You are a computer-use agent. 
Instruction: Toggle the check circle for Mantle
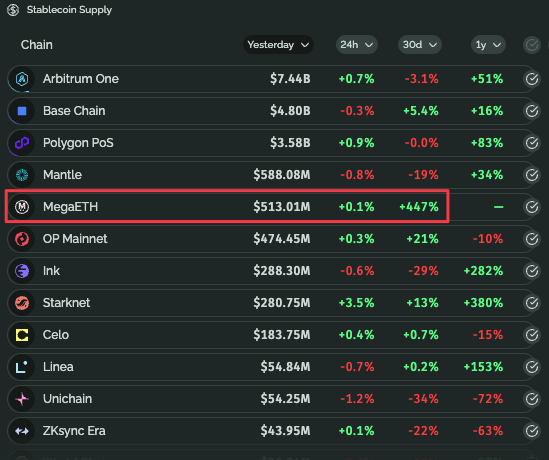(x=532, y=175)
